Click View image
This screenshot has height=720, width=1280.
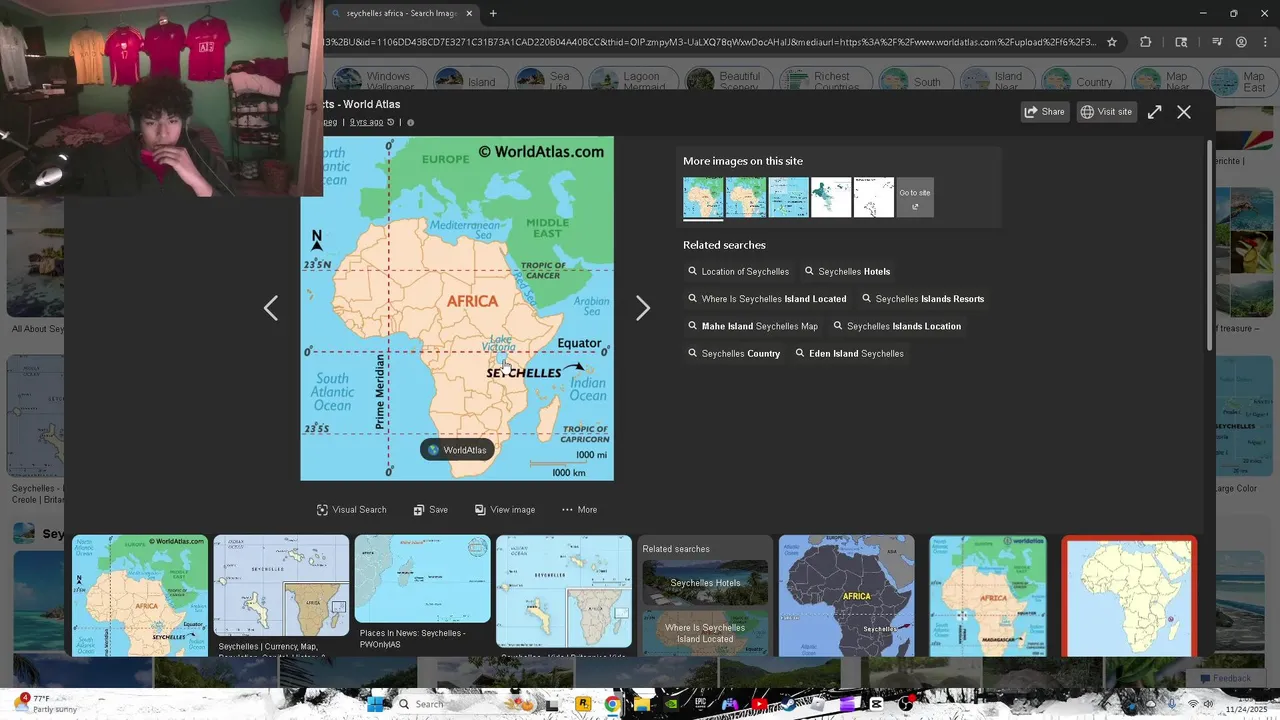(505, 510)
